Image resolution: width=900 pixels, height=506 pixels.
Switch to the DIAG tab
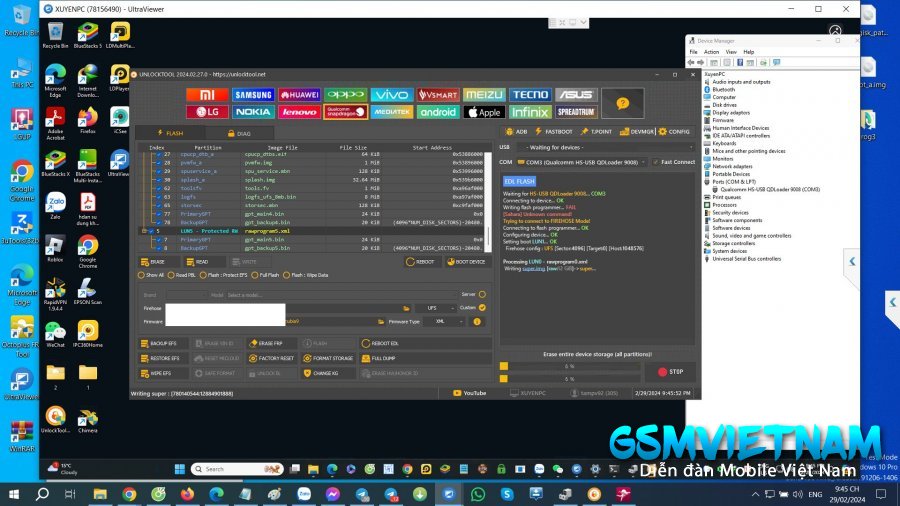click(239, 133)
